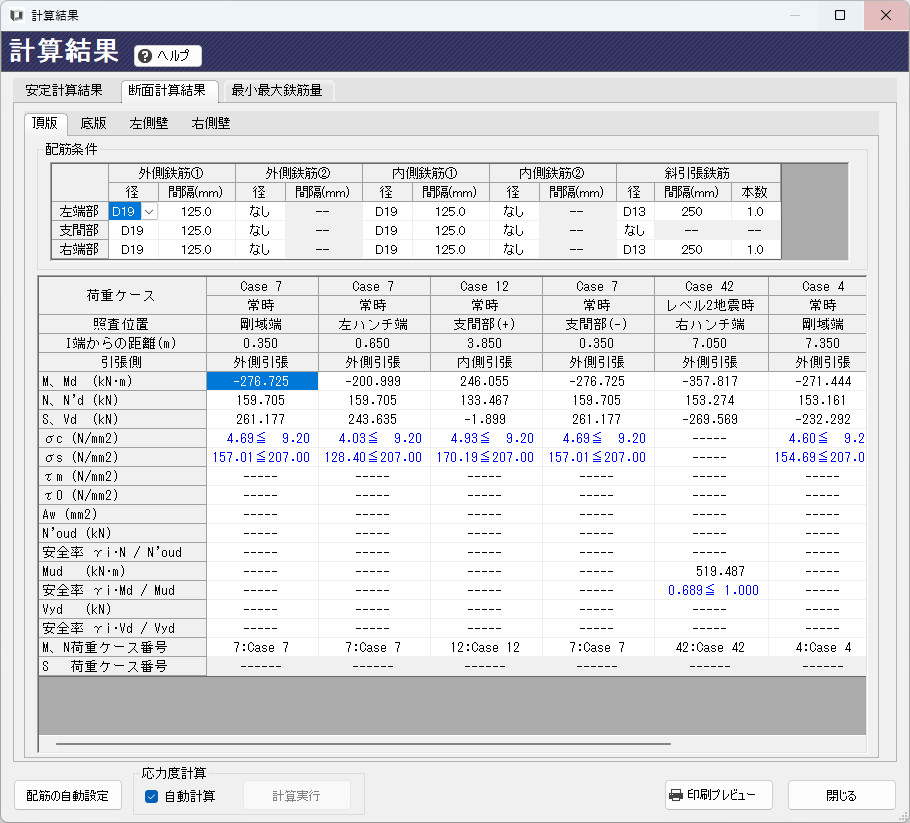Click the distance value 3.850
The width and height of the screenshot is (910, 823).
pyautogui.click(x=485, y=344)
